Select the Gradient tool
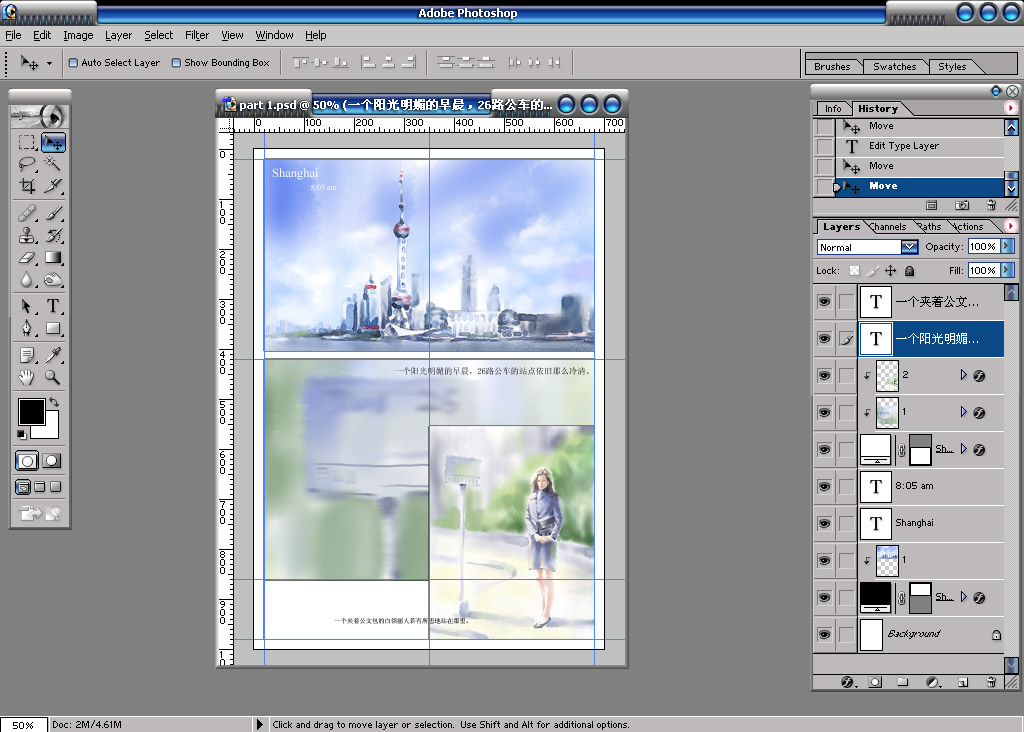 click(x=53, y=257)
